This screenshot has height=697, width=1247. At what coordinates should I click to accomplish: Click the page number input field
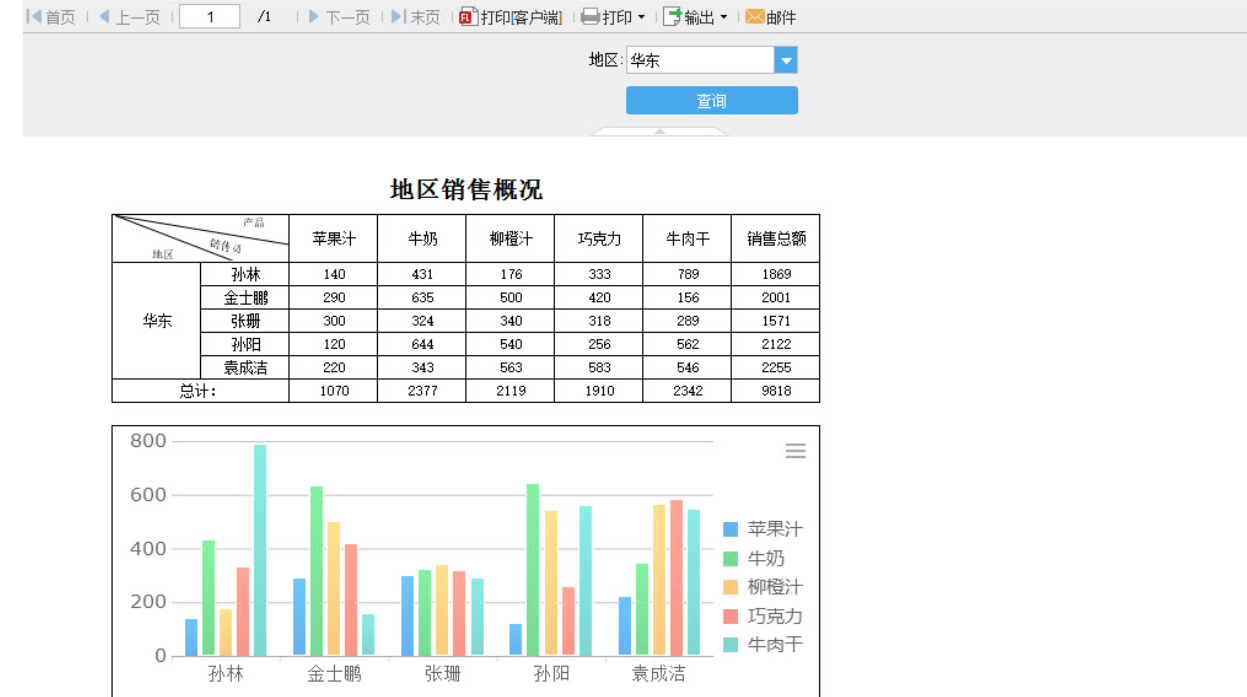click(210, 17)
